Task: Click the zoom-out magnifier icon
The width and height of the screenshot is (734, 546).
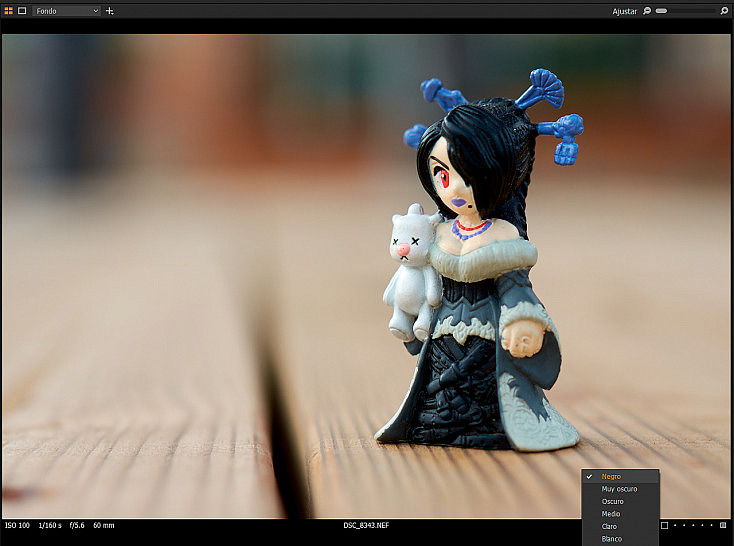Action: tap(647, 11)
